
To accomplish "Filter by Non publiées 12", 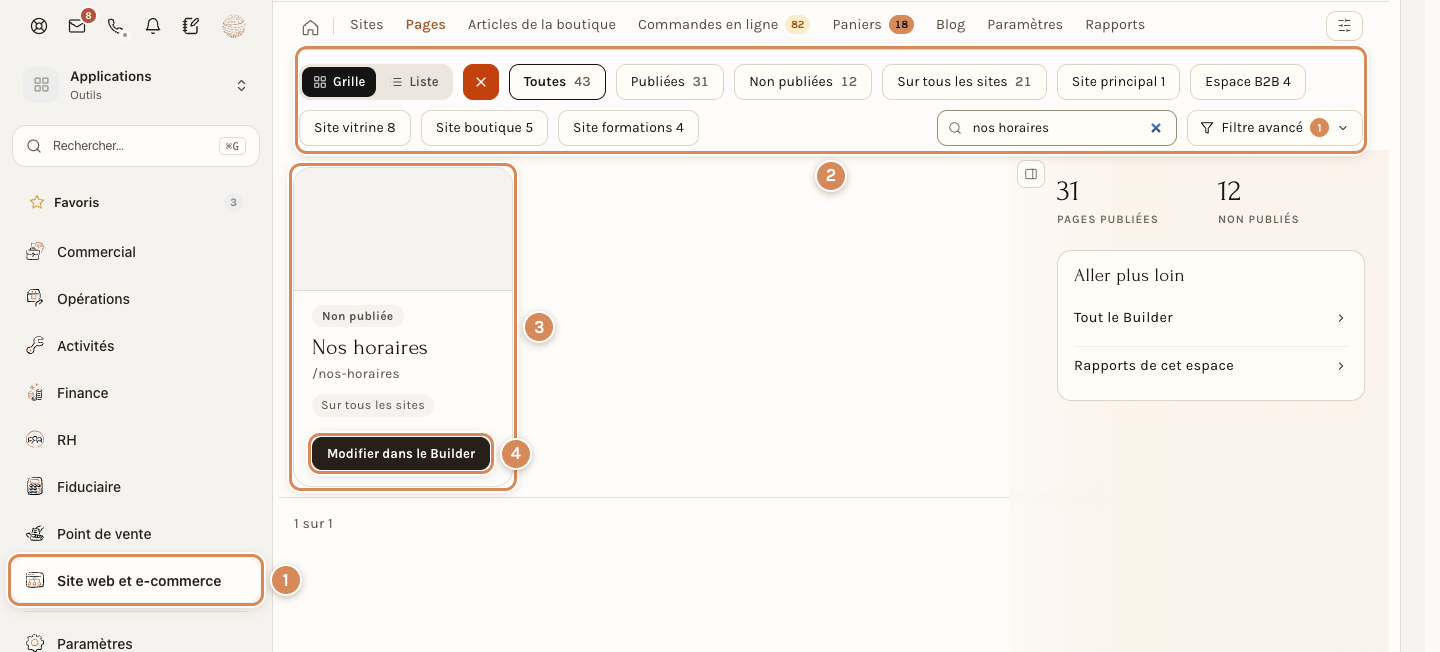I will point(803,82).
